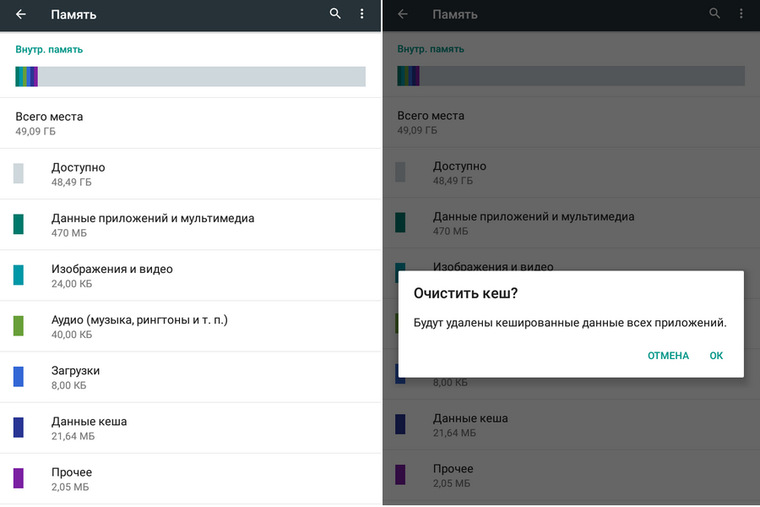Confirm cache clearing with OK
Viewport: 760px width, 507px height.
[716, 355]
